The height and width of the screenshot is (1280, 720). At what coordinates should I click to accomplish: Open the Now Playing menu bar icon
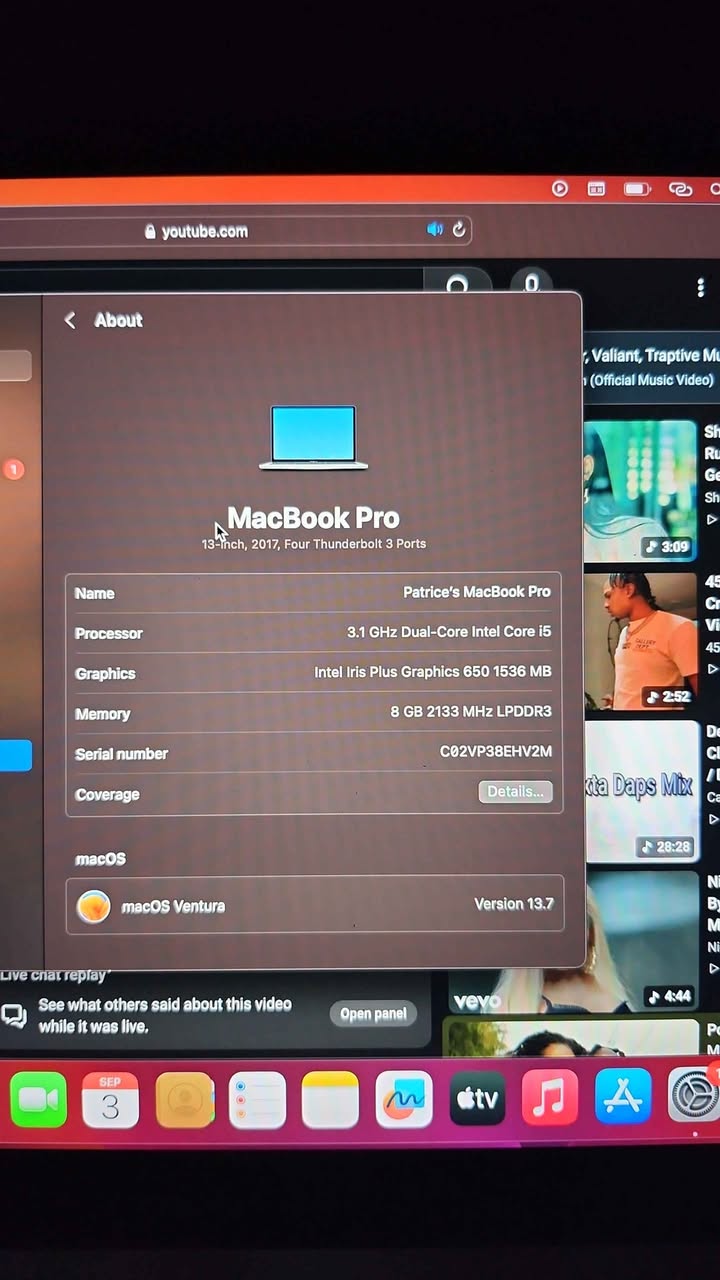pyautogui.click(x=560, y=188)
